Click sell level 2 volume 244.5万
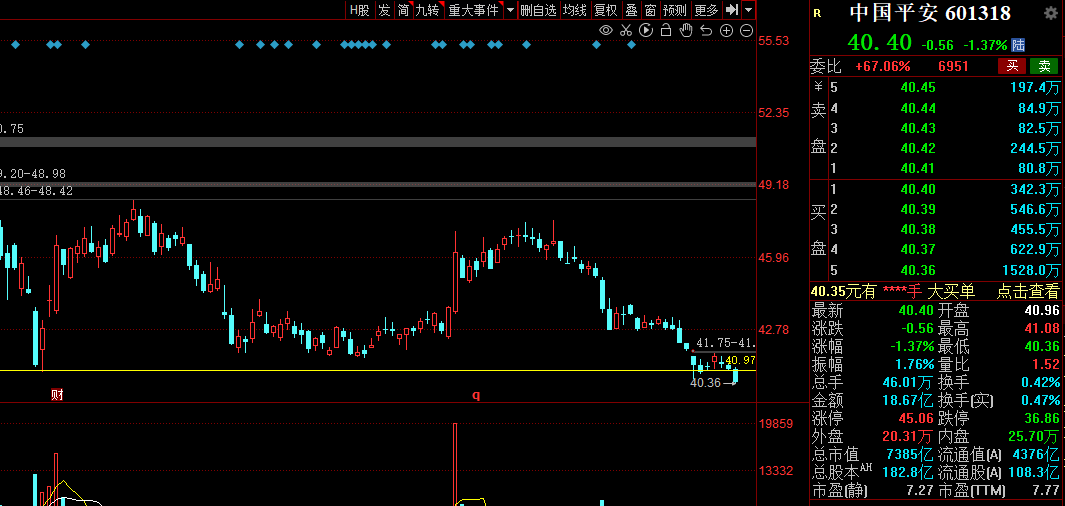1065x506 pixels. tap(1036, 148)
